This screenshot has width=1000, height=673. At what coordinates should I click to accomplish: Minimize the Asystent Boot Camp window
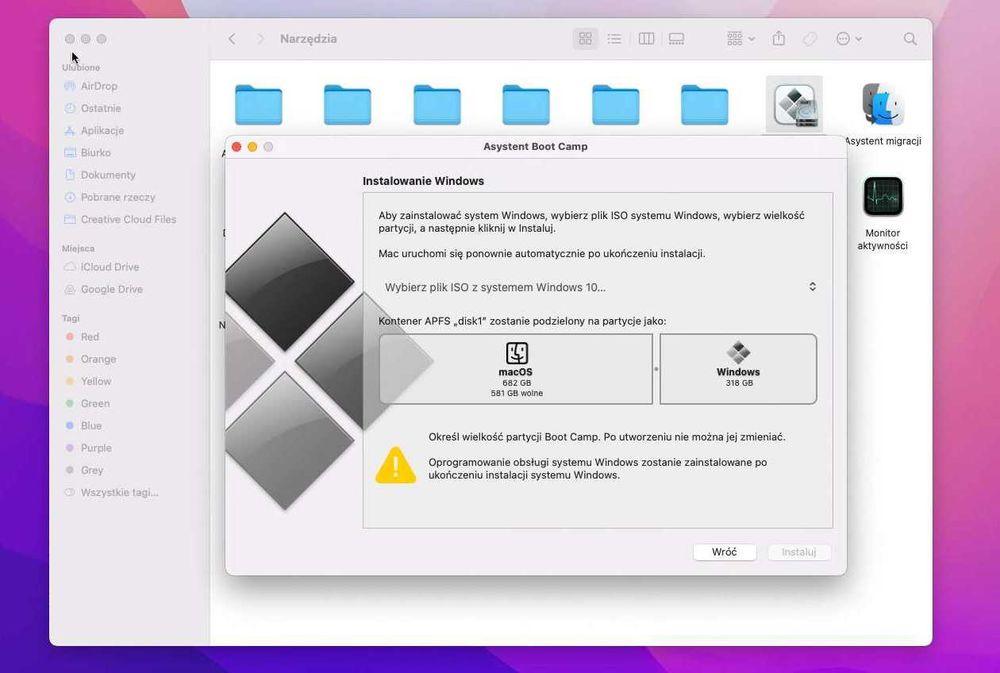click(x=253, y=147)
